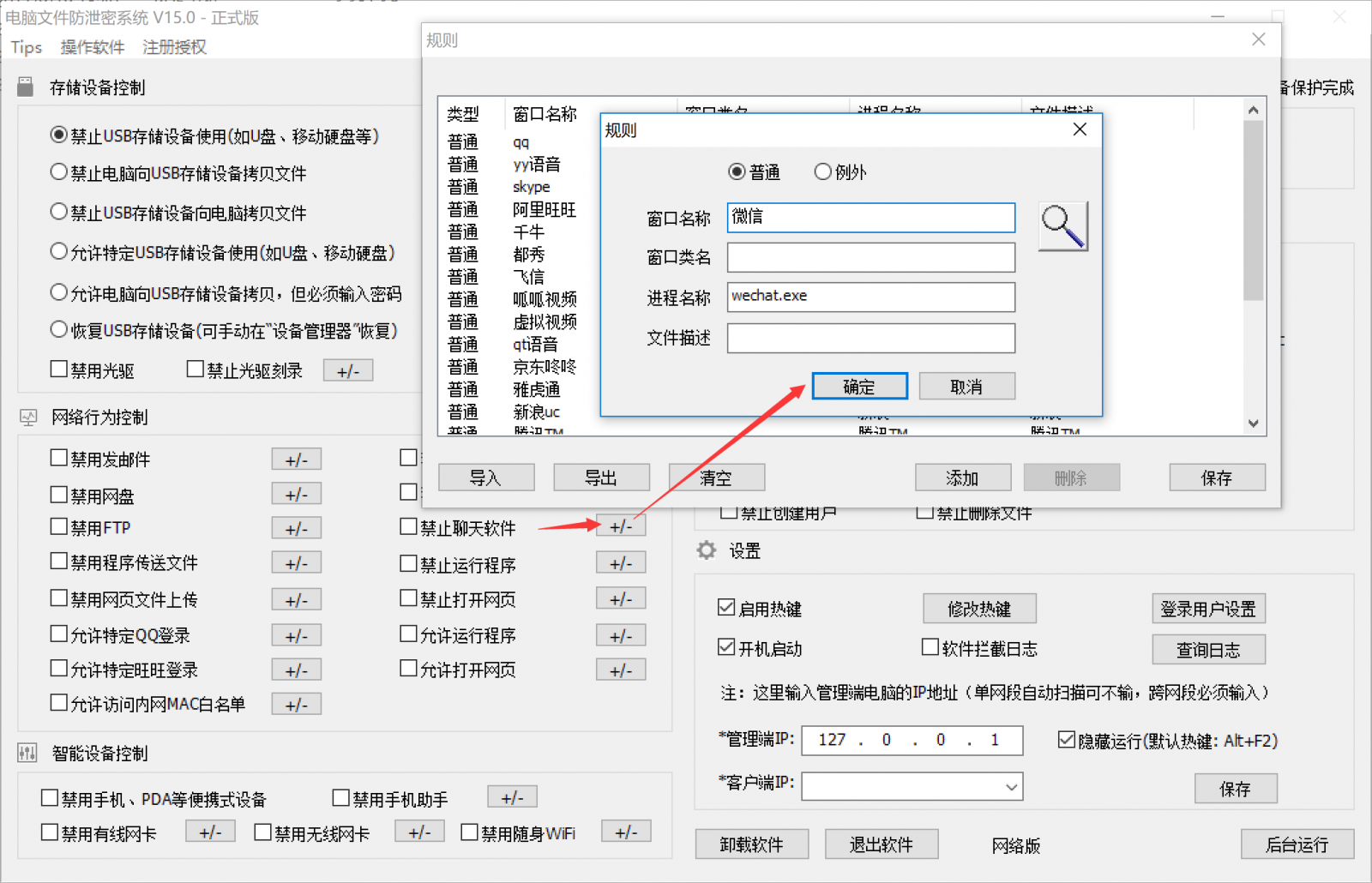Click the magnifier search icon beside window name

point(1063,226)
